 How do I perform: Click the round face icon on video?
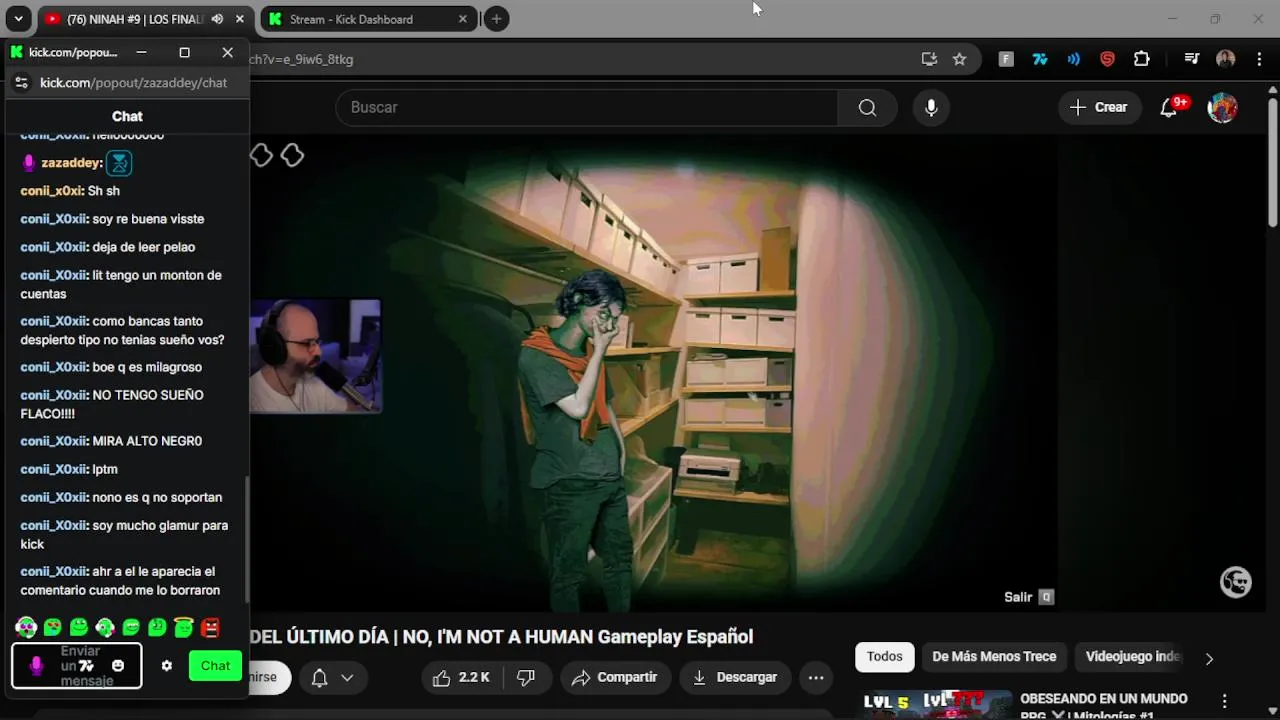pyautogui.click(x=1236, y=582)
